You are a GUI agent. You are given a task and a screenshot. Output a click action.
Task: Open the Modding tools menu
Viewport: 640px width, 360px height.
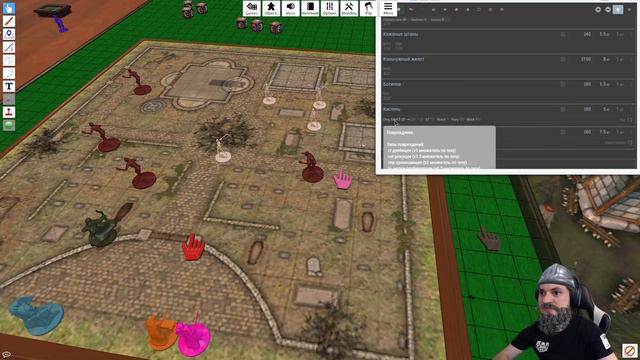tap(349, 8)
